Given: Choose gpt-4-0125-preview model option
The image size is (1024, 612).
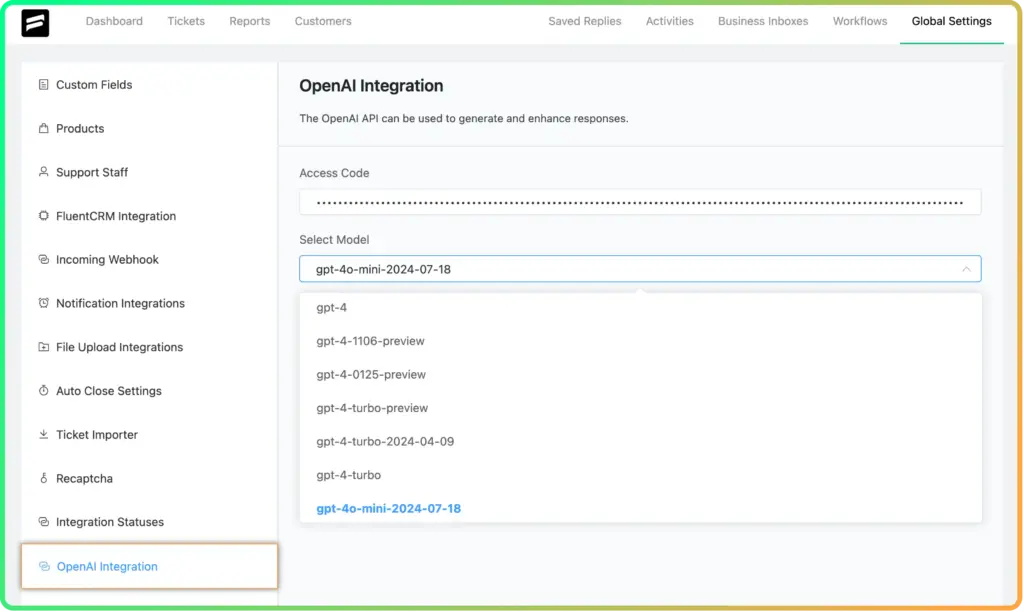Looking at the screenshot, I should coord(640,374).
